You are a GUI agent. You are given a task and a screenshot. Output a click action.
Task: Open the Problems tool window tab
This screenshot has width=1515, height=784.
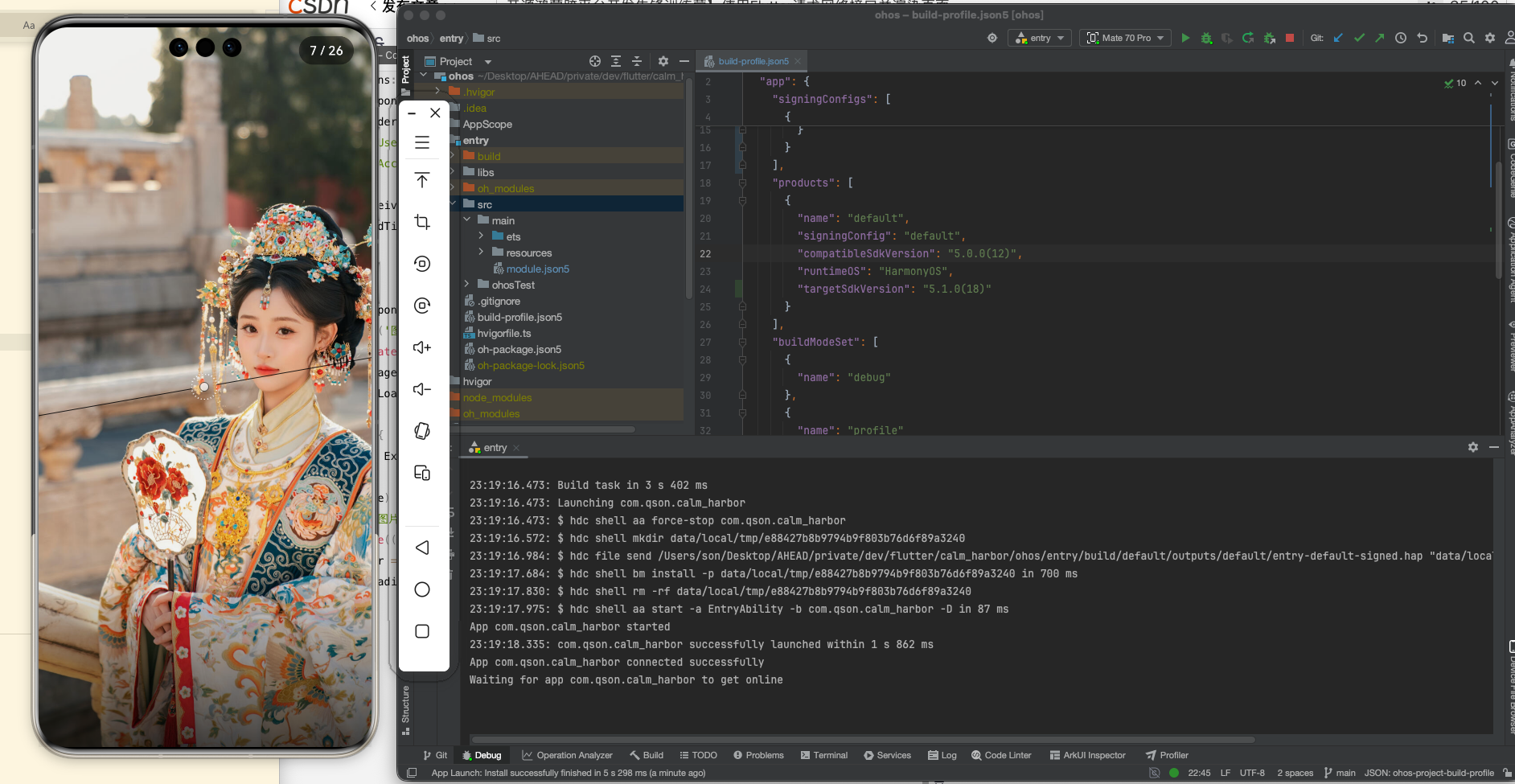pos(758,755)
